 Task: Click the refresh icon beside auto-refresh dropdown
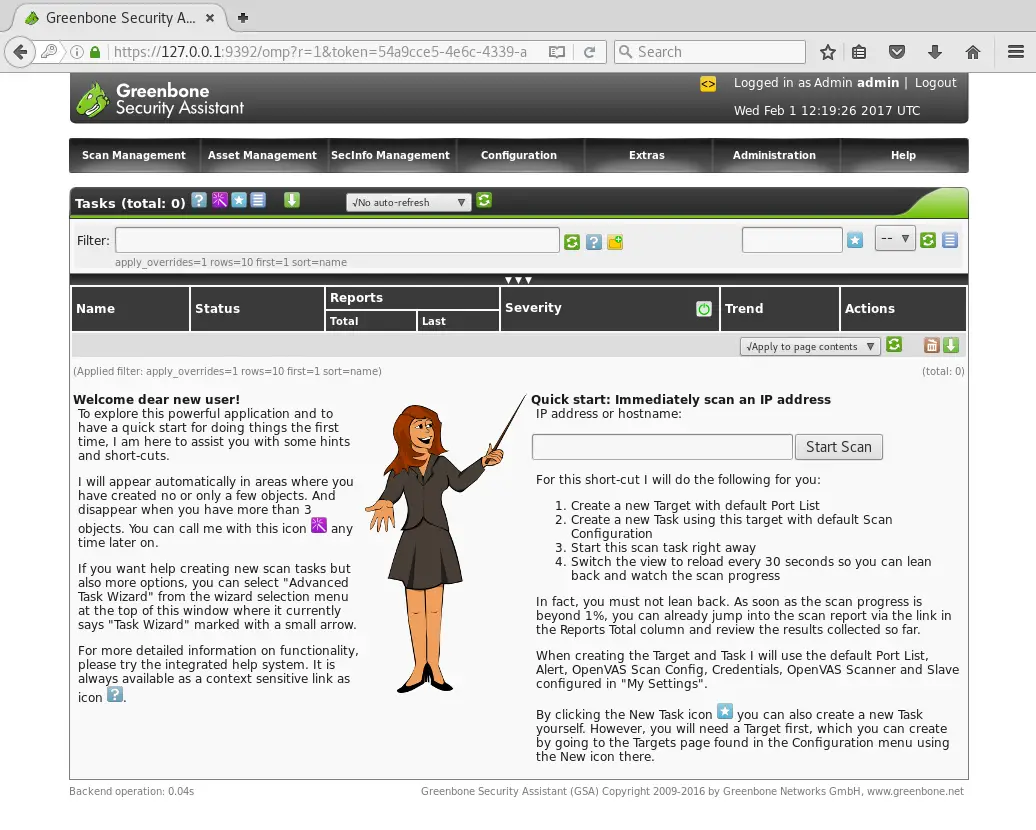pos(484,200)
